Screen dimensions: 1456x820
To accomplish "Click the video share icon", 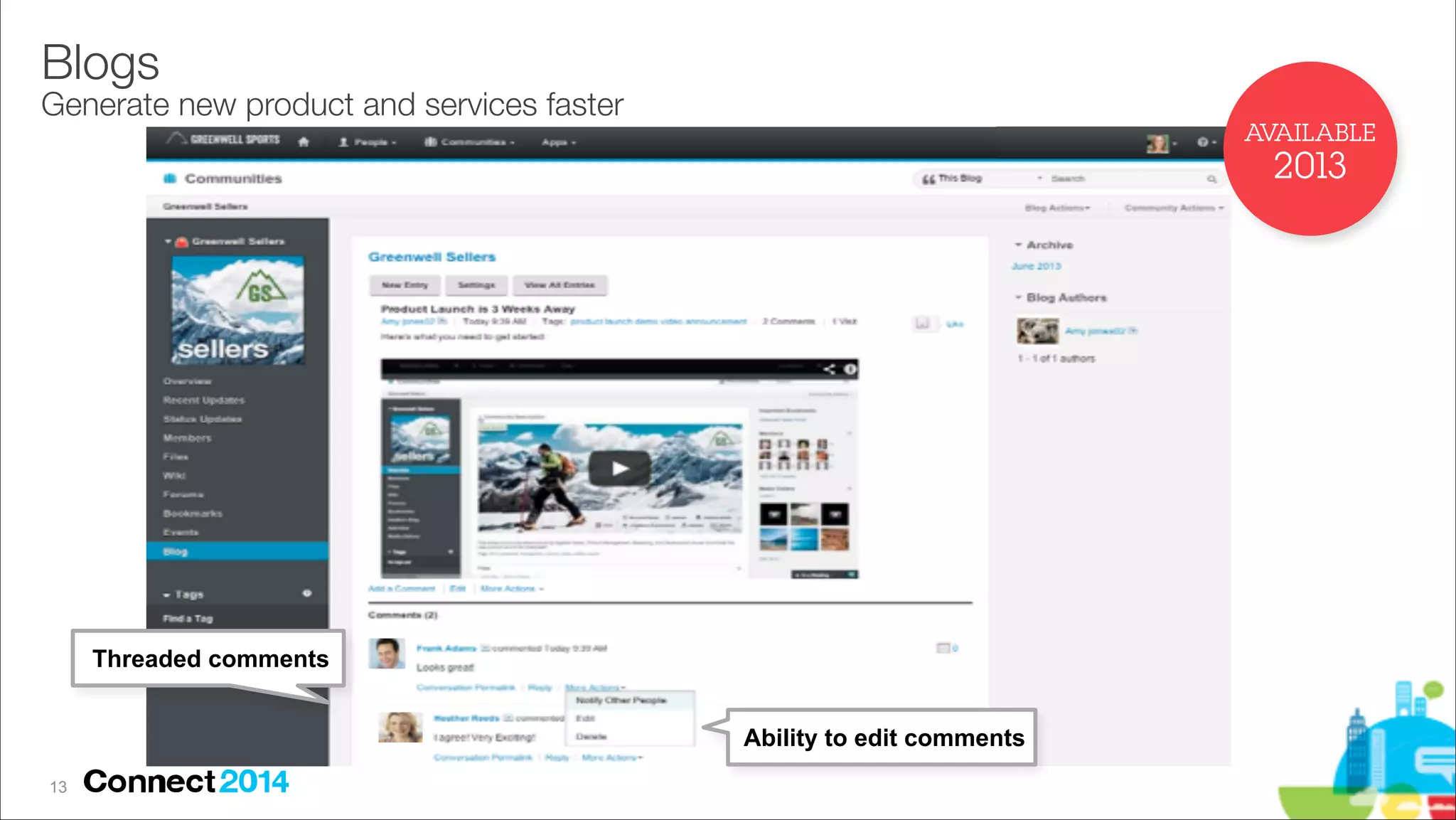I will point(829,369).
